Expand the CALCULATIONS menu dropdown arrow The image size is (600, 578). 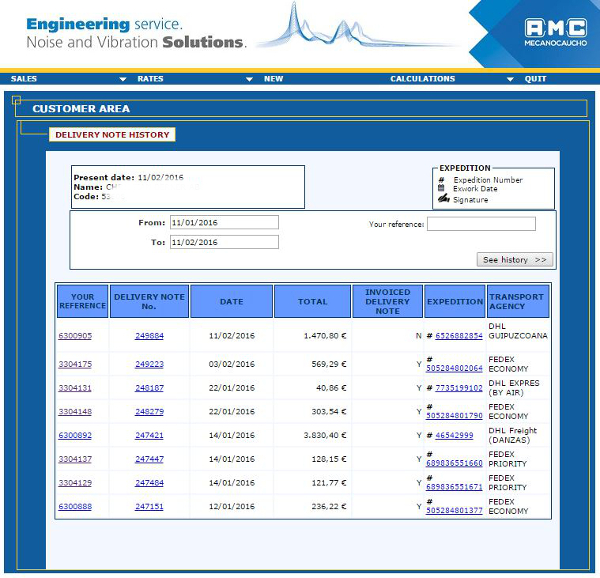pos(510,79)
